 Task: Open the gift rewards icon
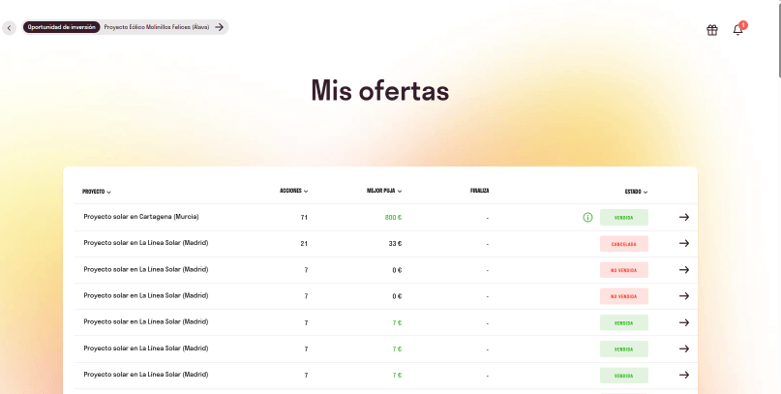click(712, 30)
